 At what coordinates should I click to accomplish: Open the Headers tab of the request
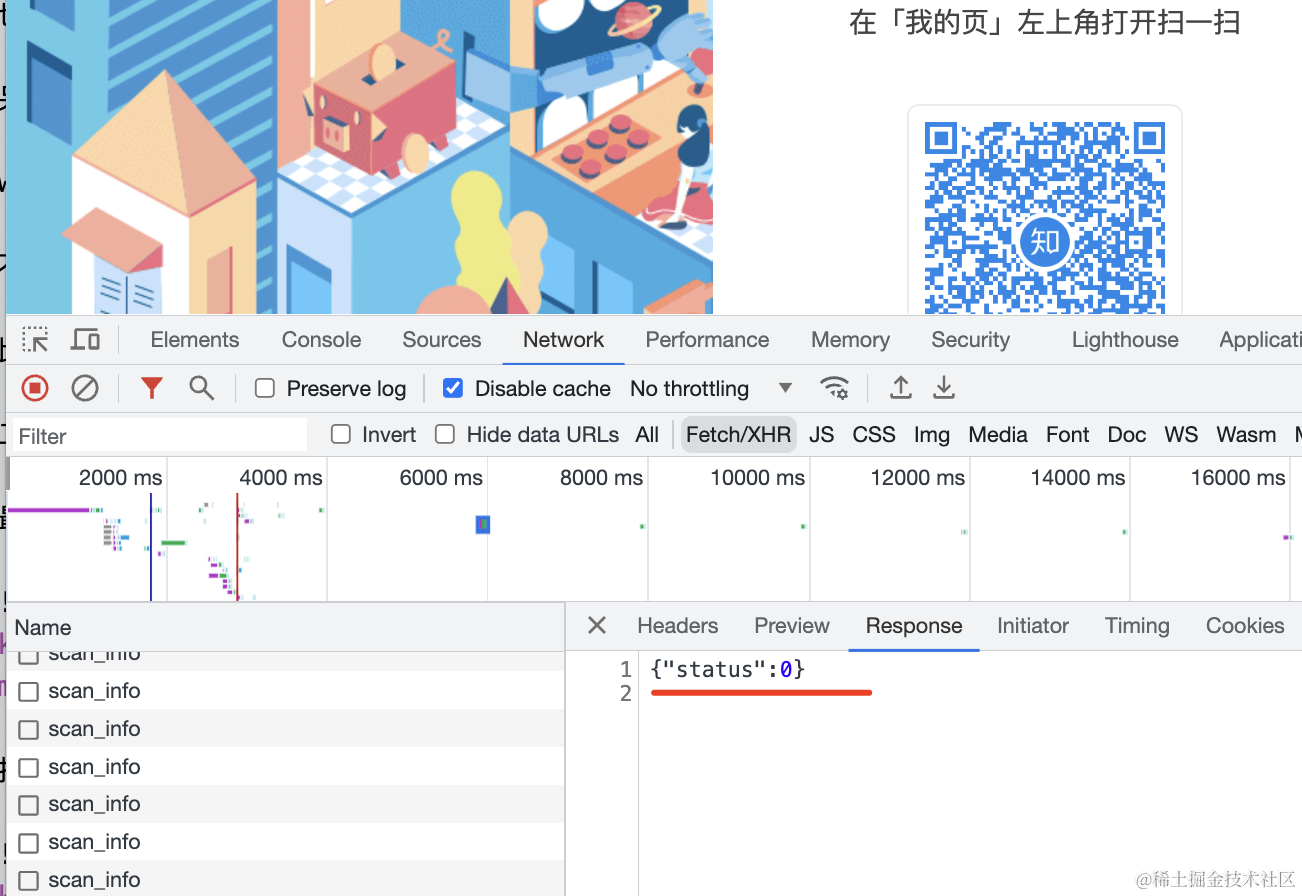(x=677, y=626)
